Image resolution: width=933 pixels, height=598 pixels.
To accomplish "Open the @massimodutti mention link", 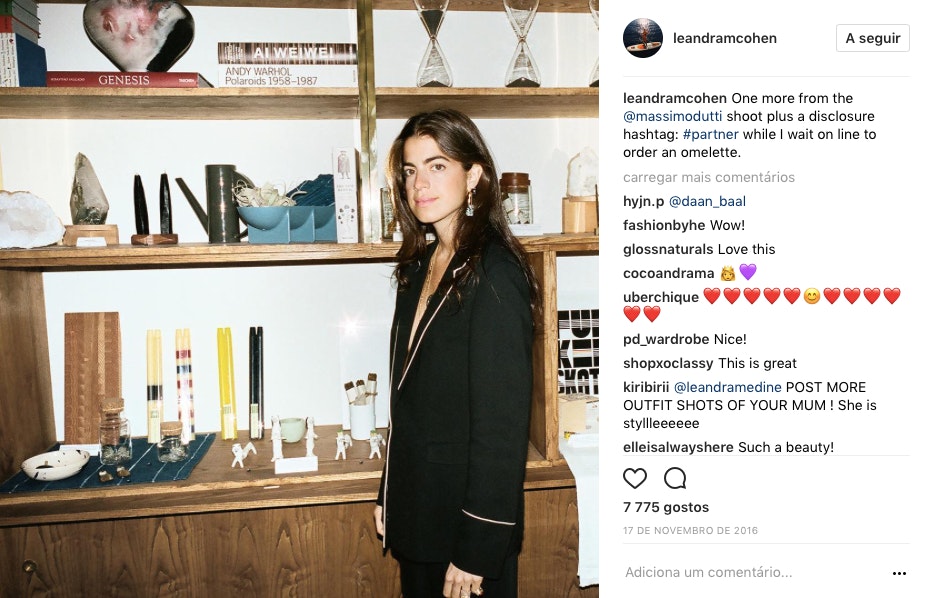I will coord(672,116).
